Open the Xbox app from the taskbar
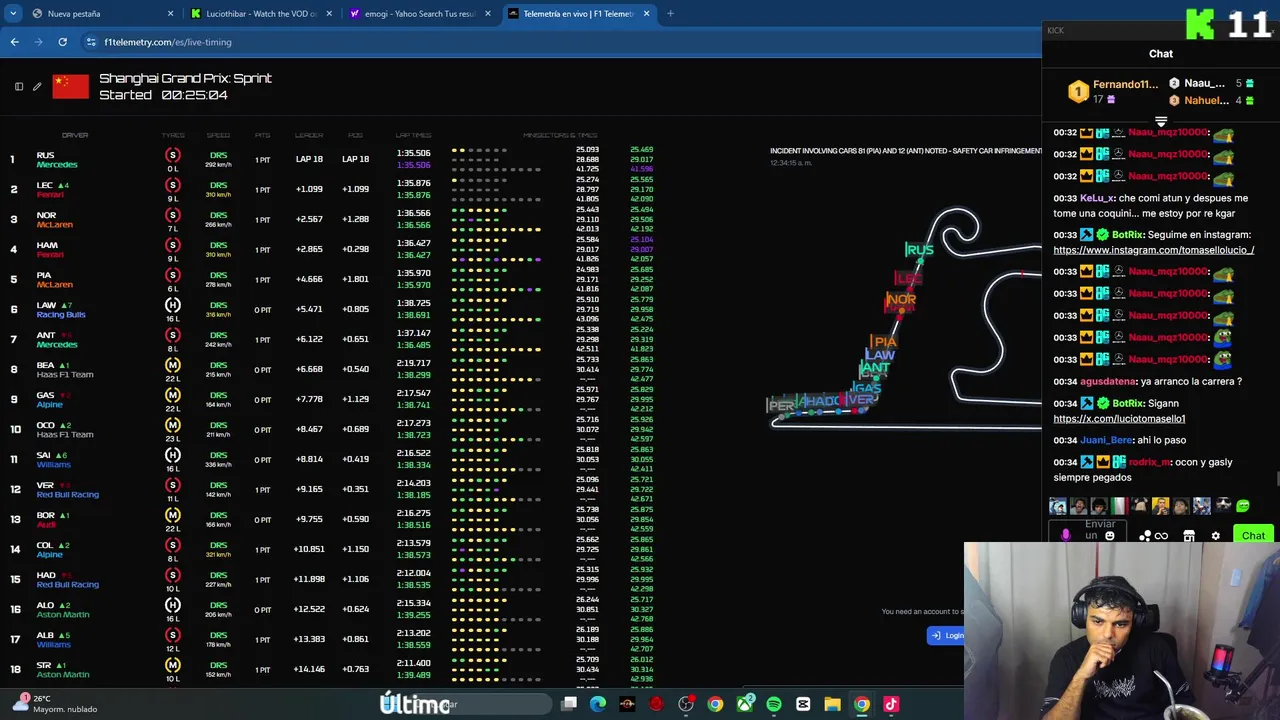1280x720 pixels. click(x=745, y=704)
